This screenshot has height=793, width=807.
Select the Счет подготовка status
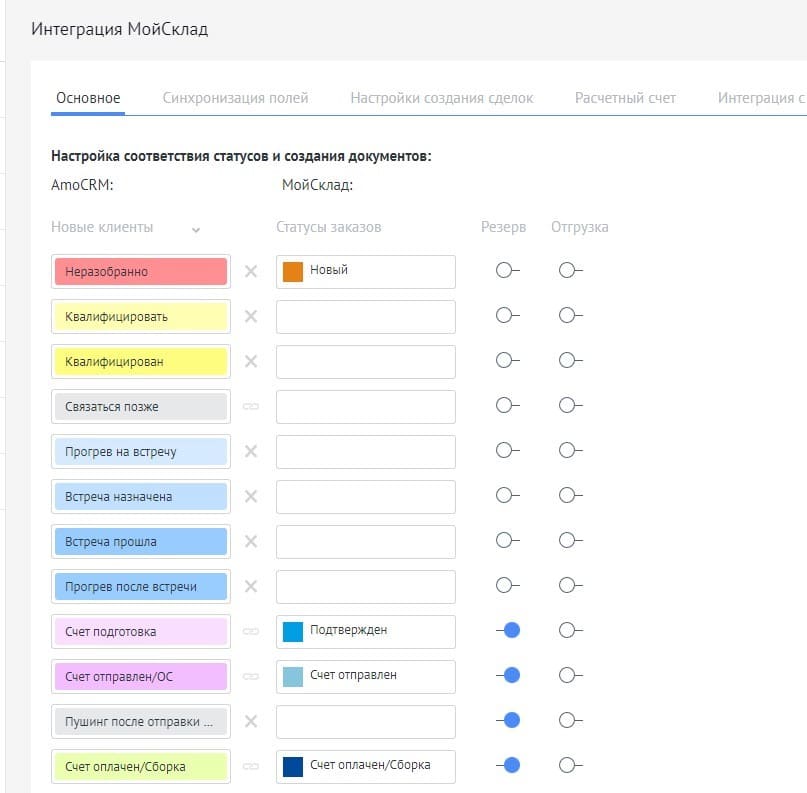[x=141, y=631]
